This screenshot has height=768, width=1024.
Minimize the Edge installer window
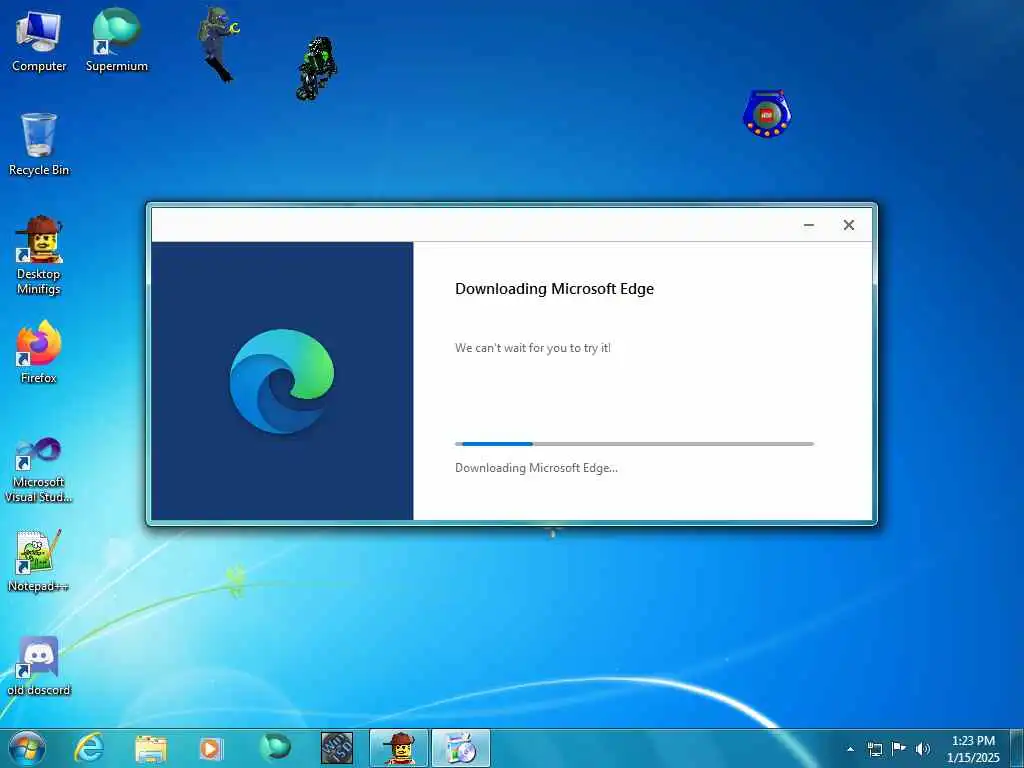click(x=808, y=225)
